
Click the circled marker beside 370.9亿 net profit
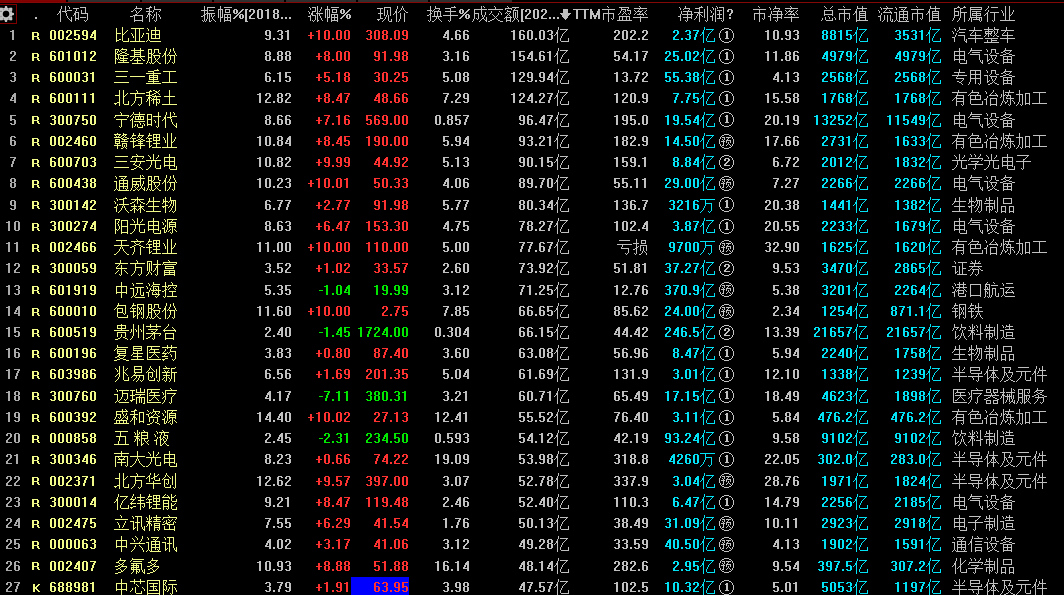(726, 290)
